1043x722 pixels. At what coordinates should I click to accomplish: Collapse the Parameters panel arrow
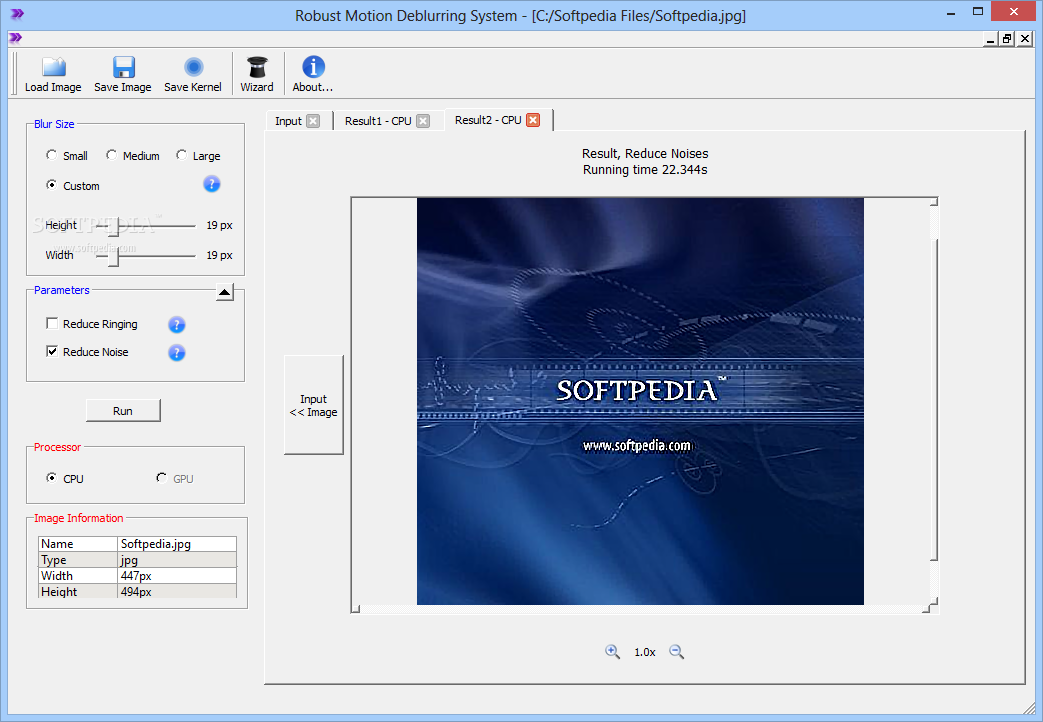tap(225, 292)
